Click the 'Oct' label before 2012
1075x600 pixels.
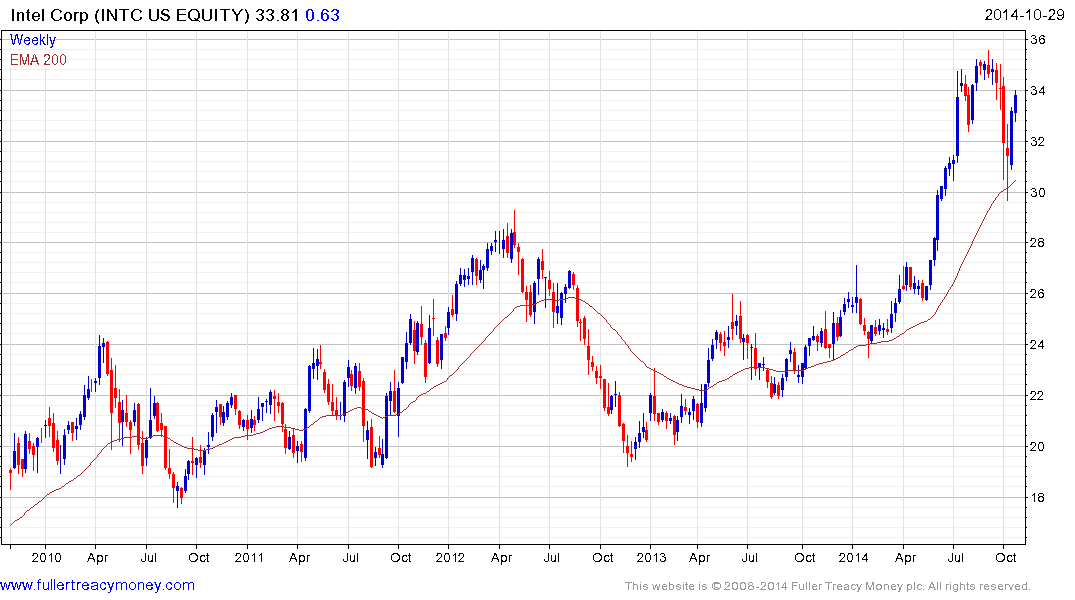click(401, 557)
